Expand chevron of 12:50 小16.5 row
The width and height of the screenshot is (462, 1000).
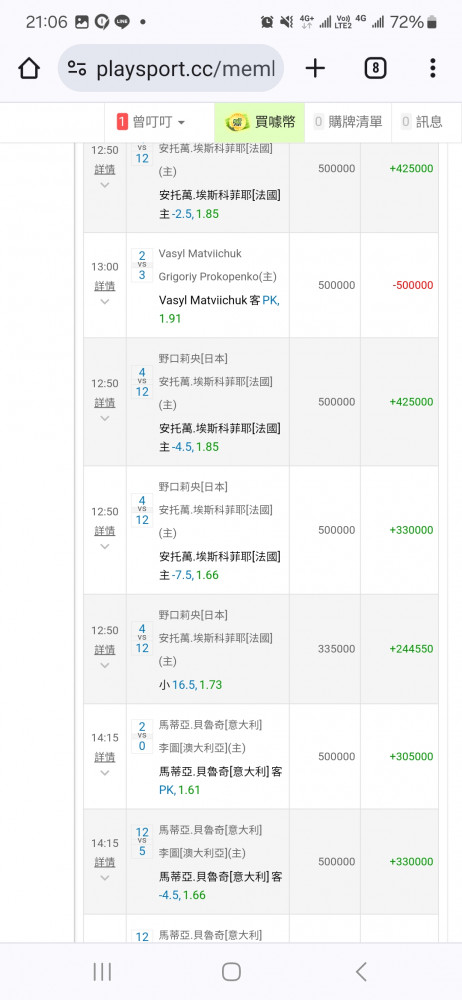click(x=105, y=665)
